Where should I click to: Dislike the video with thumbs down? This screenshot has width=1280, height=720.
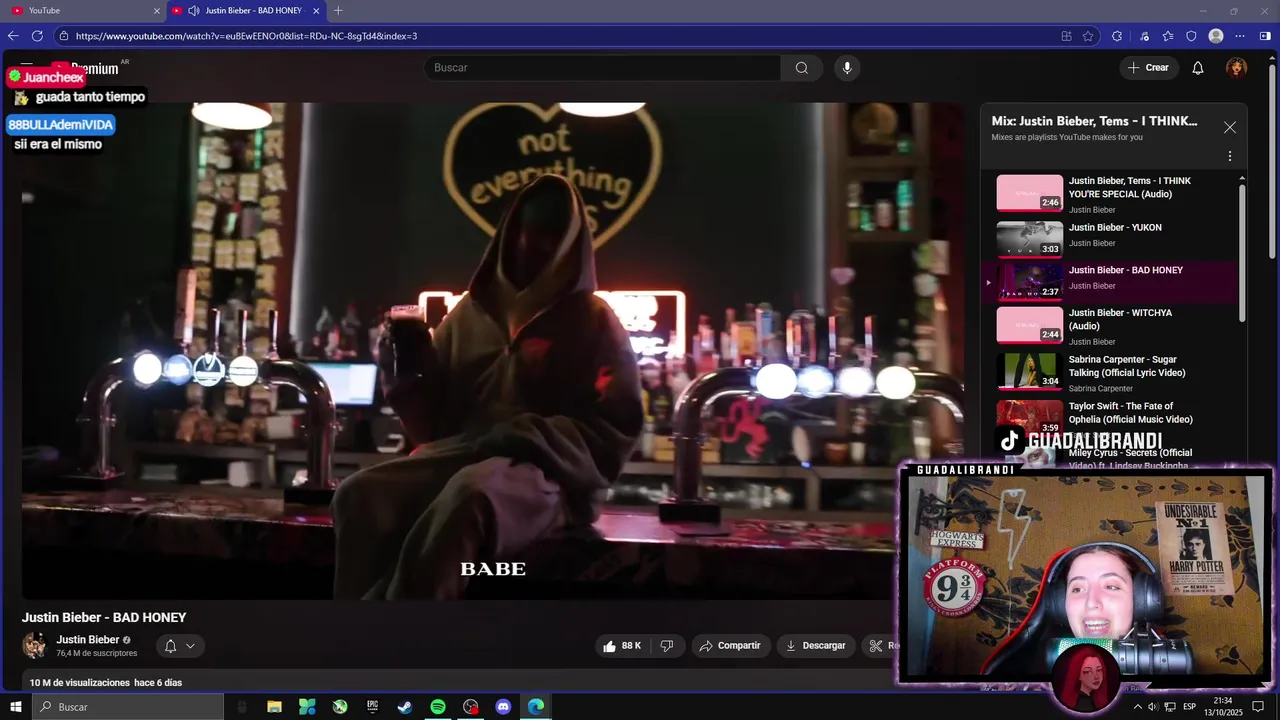(667, 646)
